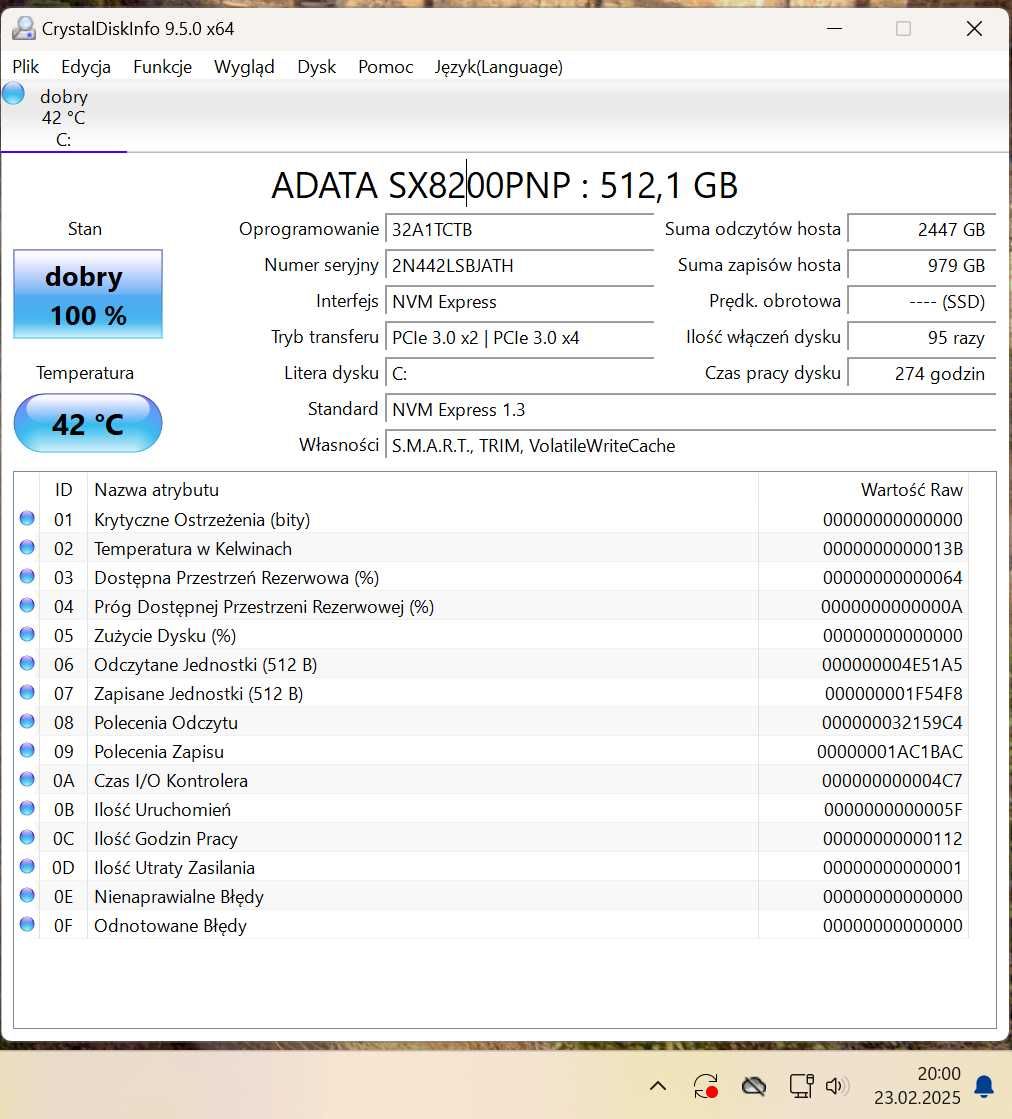Click the Oprogramowanie field showing 32A1TCTB
Screen dimensions: 1012x1119
(520, 230)
